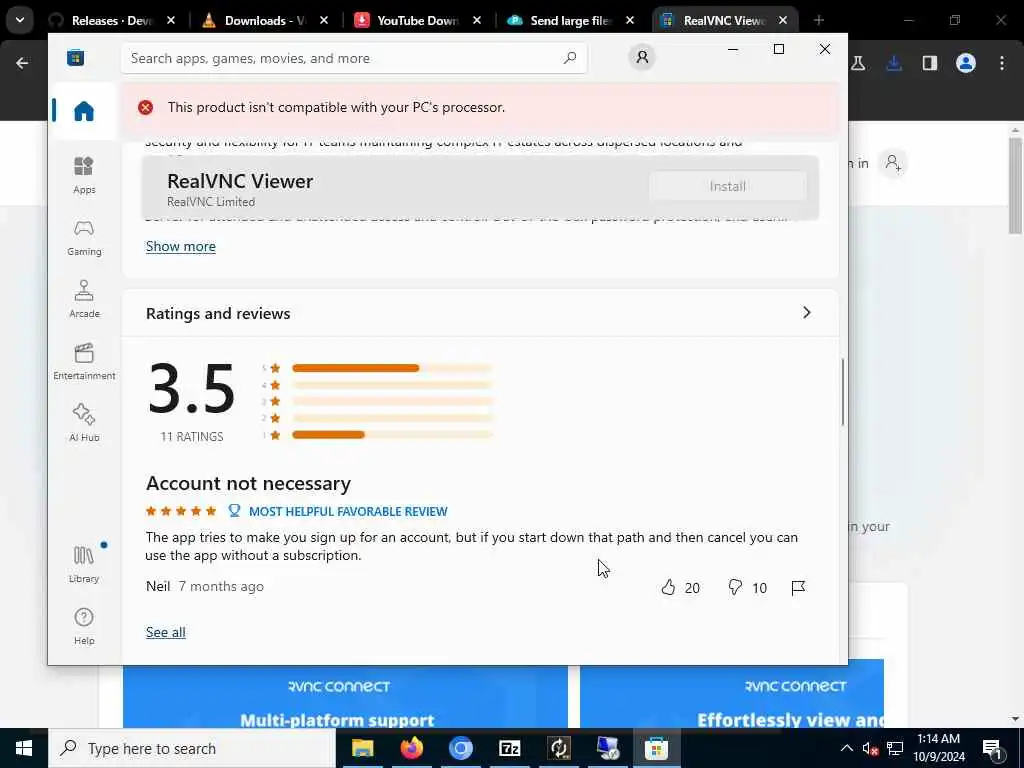Open Chrome from taskbar
1024x768 pixels.
click(460, 748)
